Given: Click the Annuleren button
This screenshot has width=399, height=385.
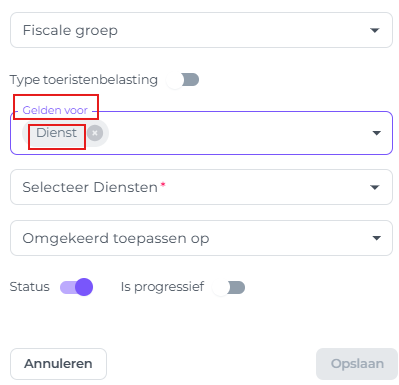Looking at the screenshot, I should click(58, 364).
